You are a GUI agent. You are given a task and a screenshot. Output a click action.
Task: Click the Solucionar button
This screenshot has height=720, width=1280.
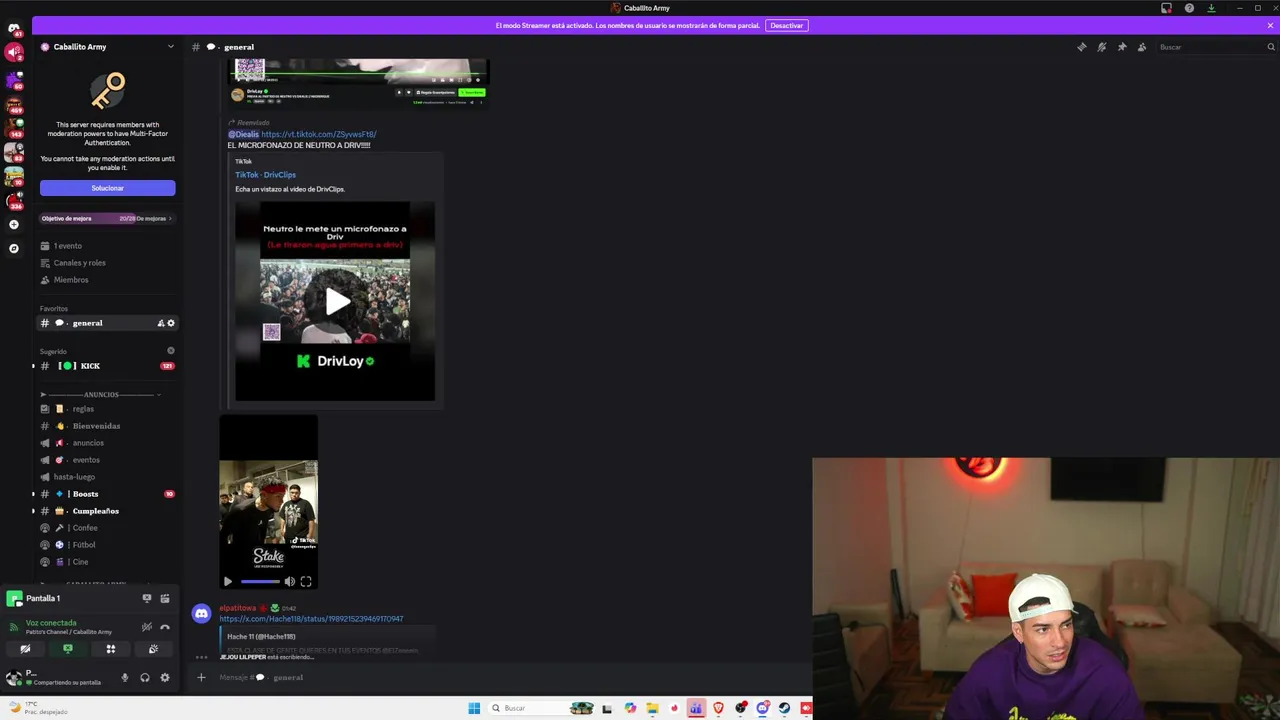tap(107, 188)
